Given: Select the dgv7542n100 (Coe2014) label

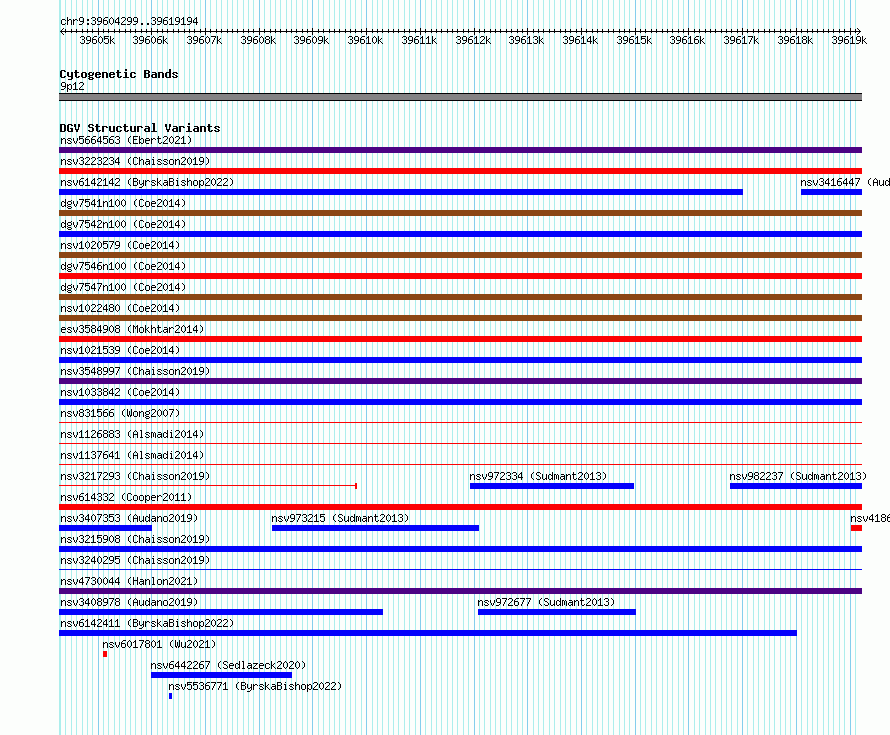Looking at the screenshot, I should (123, 224).
